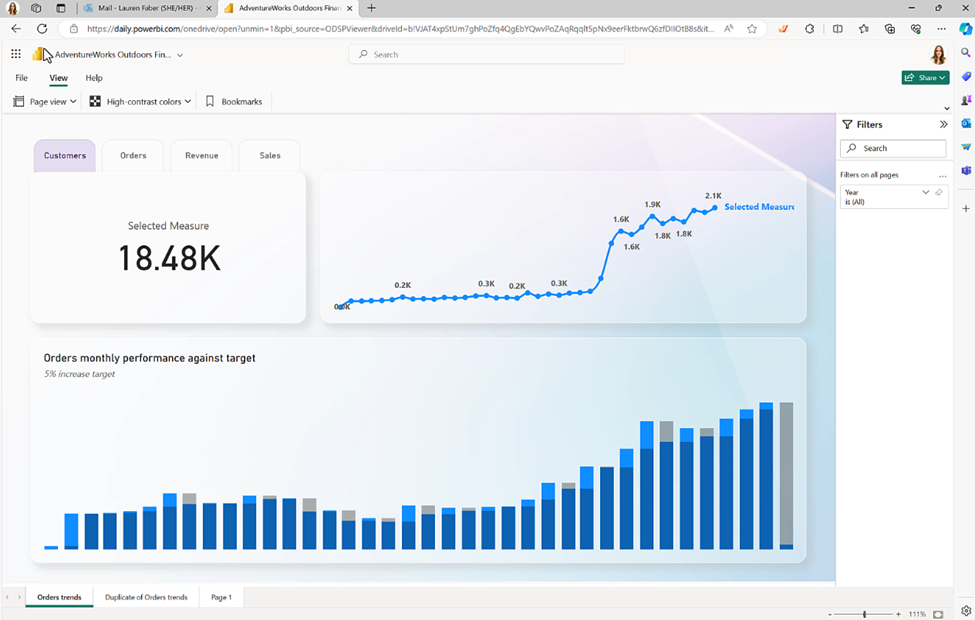Screen dimensions: 975x620
Task: Select the Sales measure button
Action: pos(270,155)
